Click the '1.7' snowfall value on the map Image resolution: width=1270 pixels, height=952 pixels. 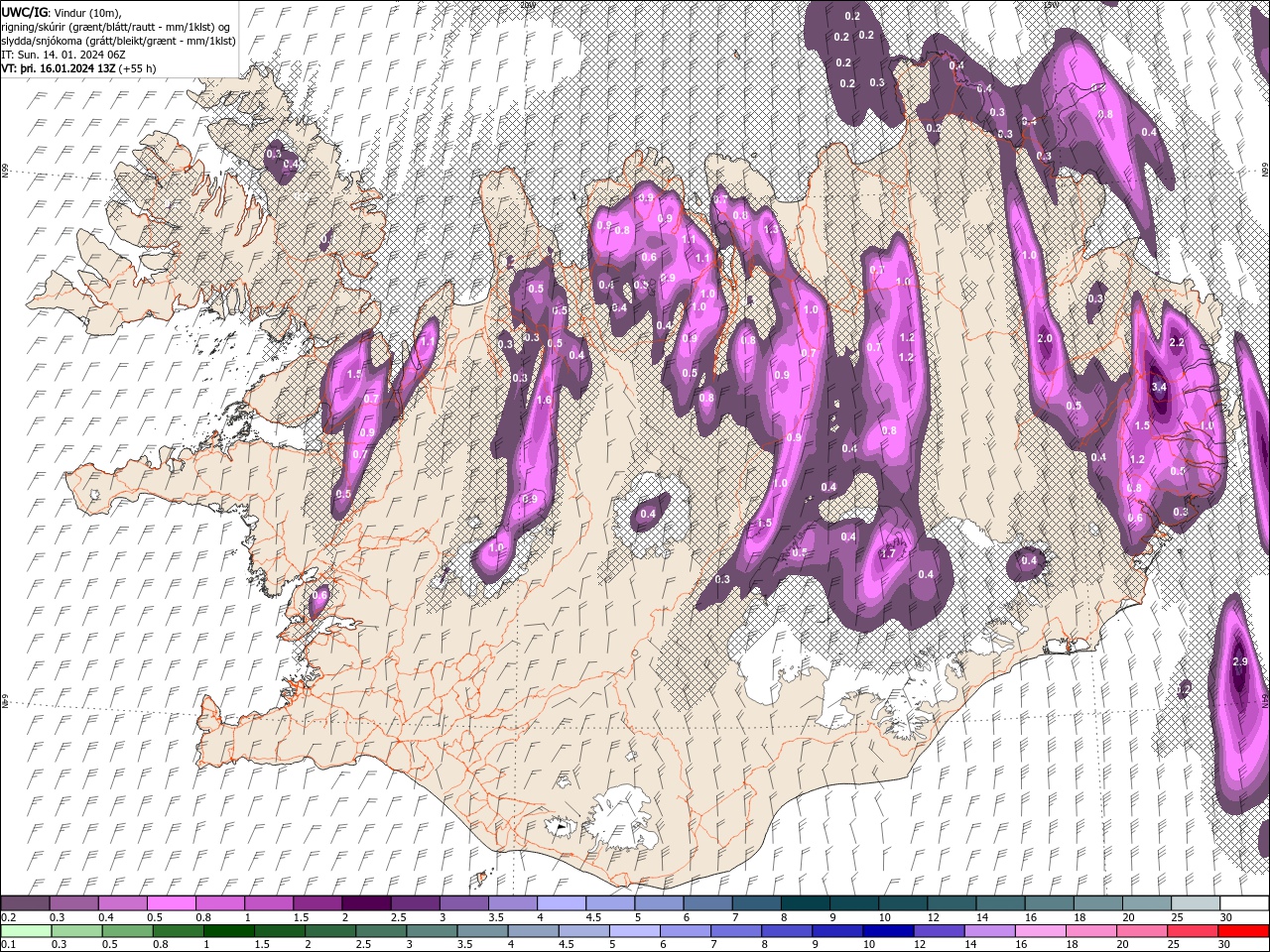pos(889,554)
